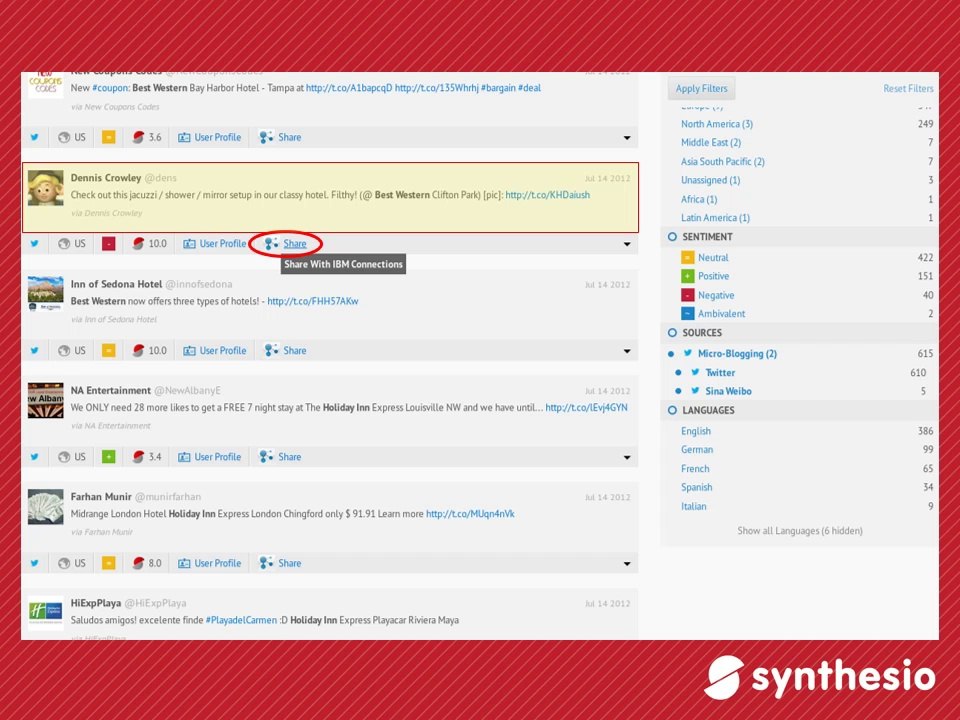Click influence score 3.6 under New Coupons post

click(x=147, y=137)
